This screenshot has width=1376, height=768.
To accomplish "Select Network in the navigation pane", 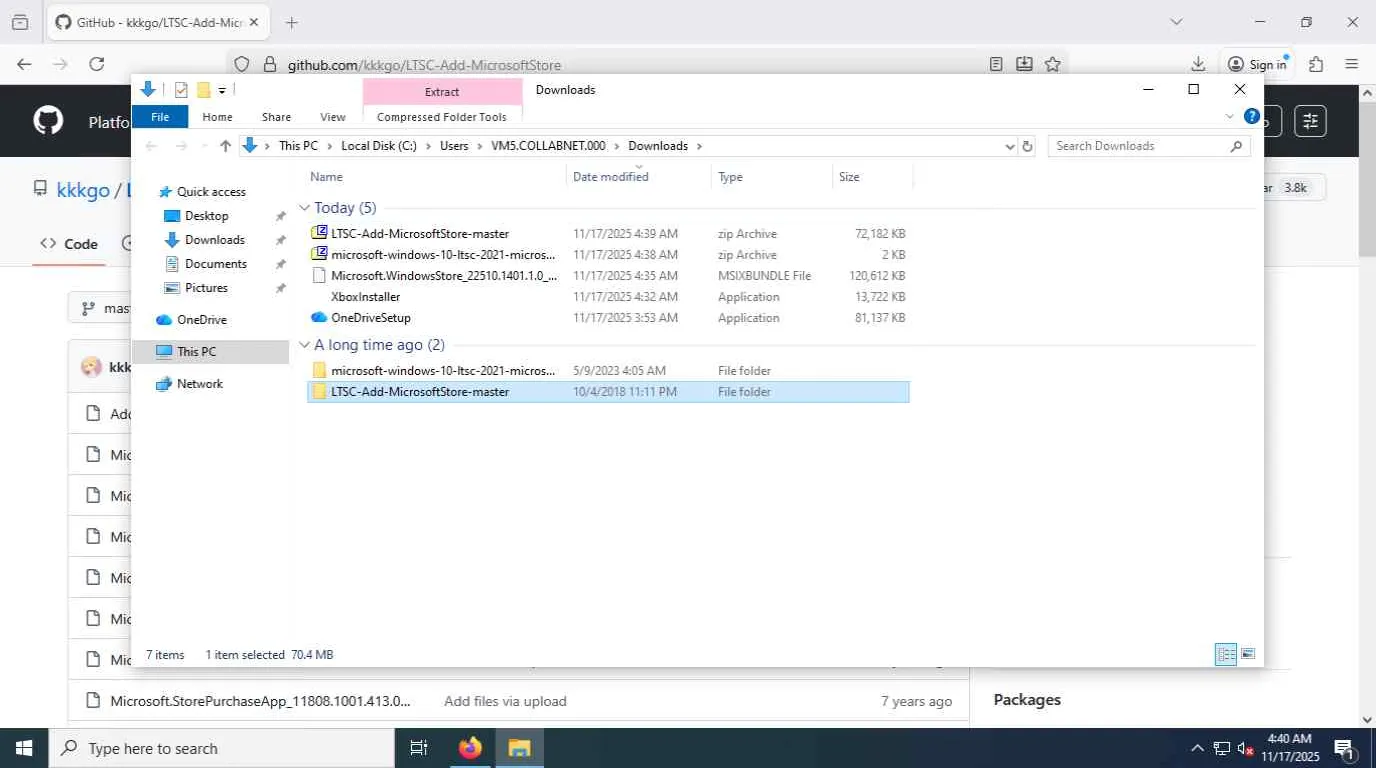I will click(x=199, y=384).
